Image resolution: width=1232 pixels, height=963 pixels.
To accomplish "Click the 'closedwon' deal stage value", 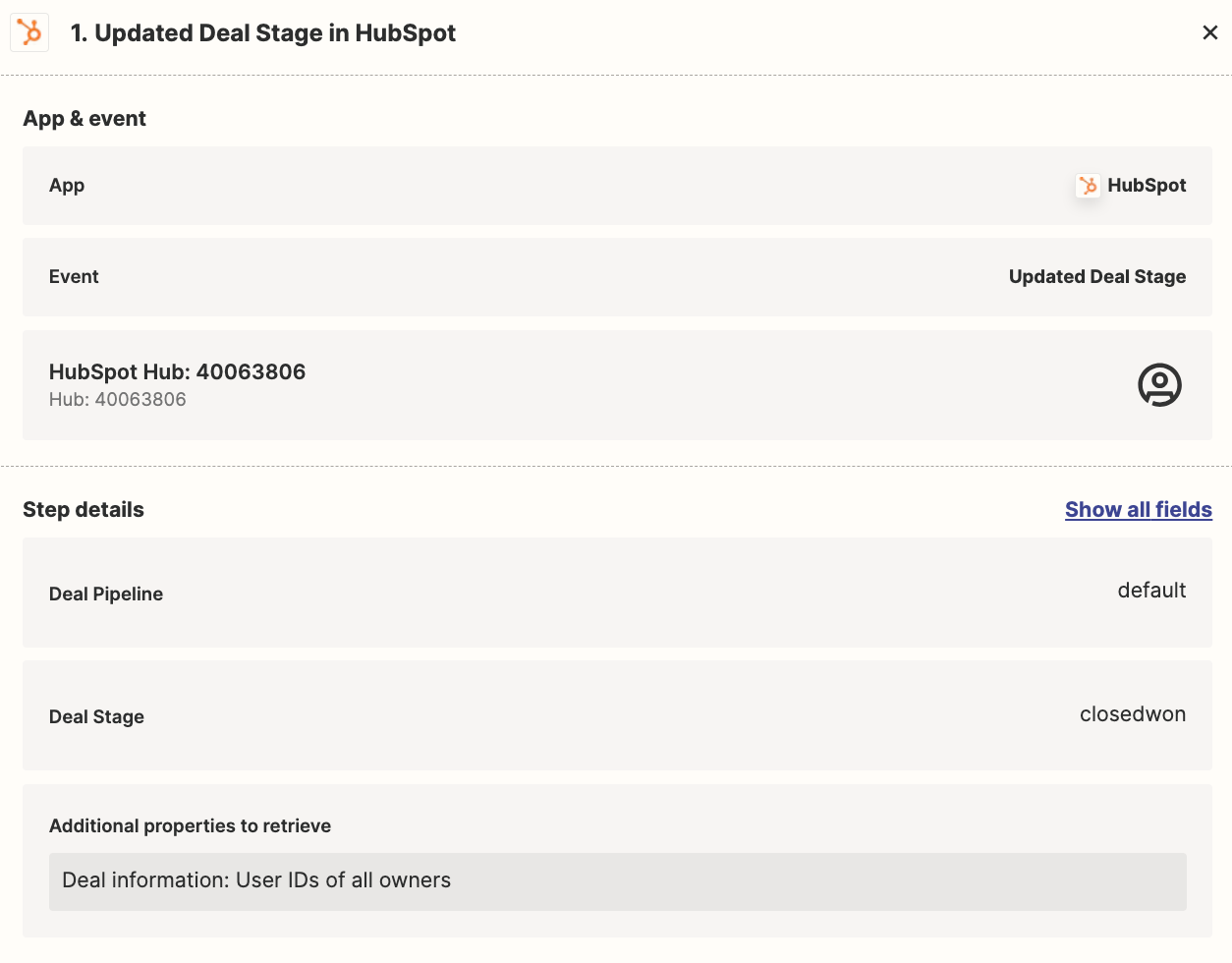I will [x=1133, y=714].
